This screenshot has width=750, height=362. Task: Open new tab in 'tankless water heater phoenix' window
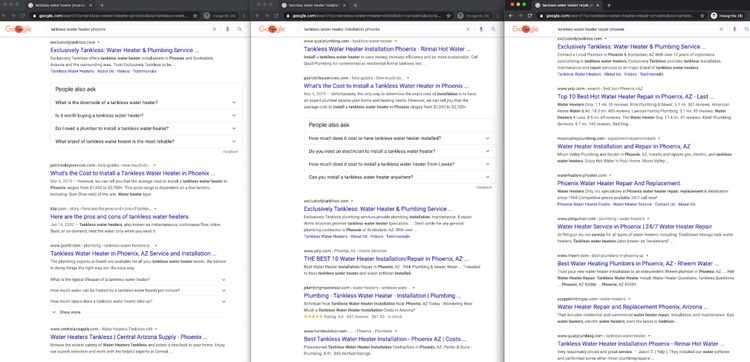click(102, 5)
